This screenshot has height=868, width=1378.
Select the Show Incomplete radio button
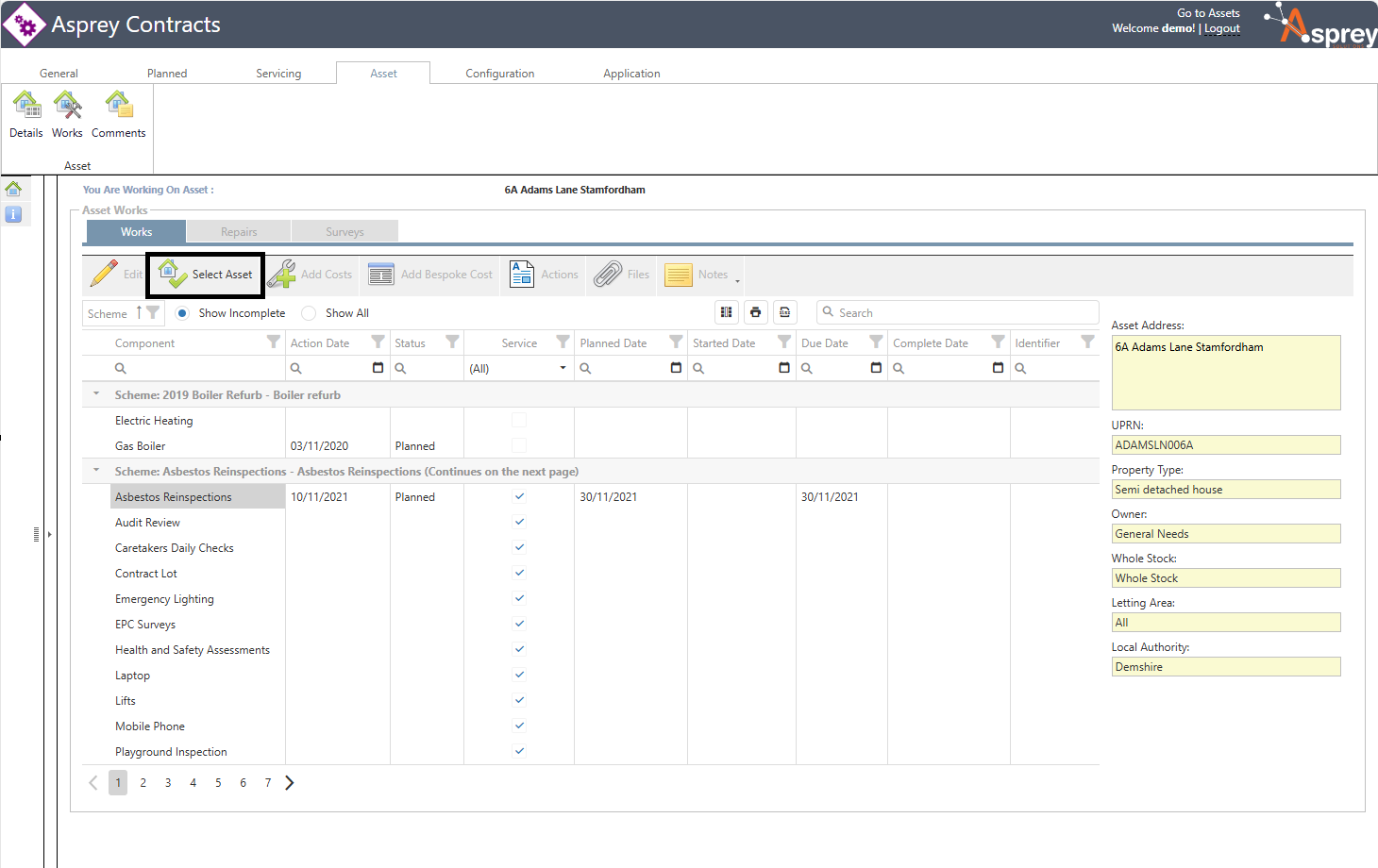tap(182, 313)
